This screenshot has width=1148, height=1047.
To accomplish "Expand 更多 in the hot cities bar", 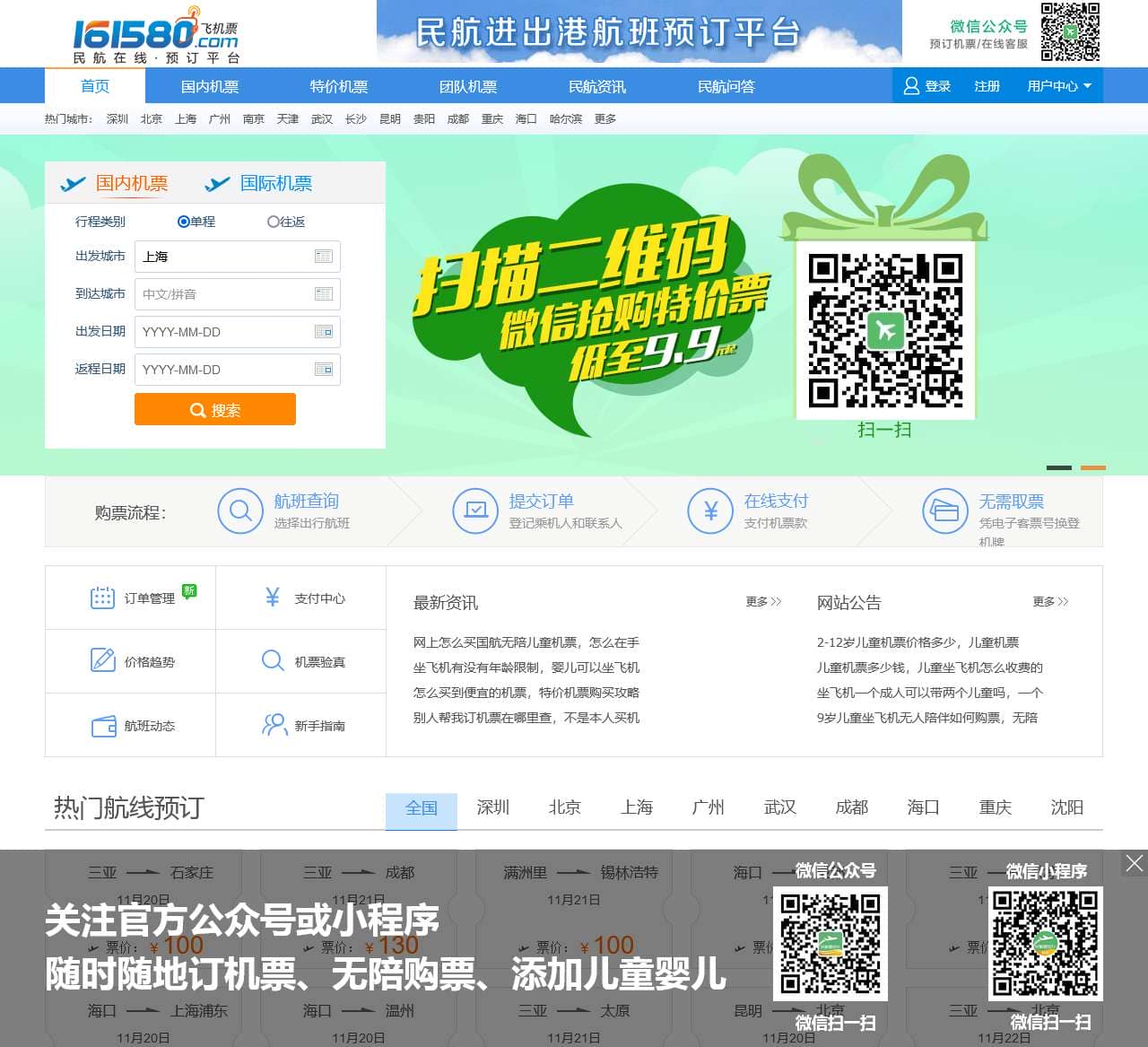I will click(x=605, y=118).
